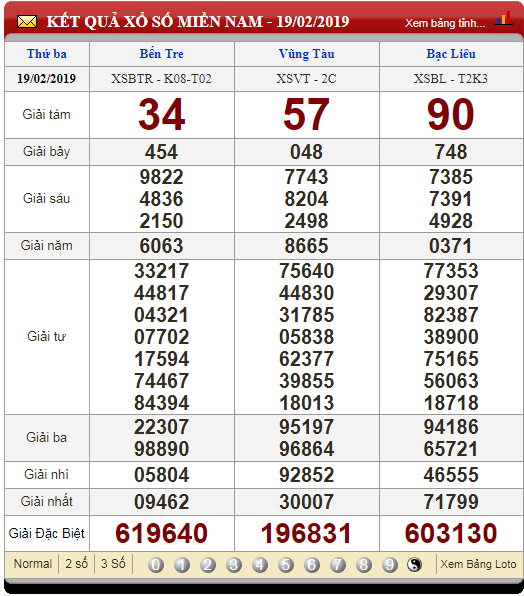Viewport: 524px width, 596px height.
Task: Open the Vũng Tàu province link
Action: (x=306, y=54)
